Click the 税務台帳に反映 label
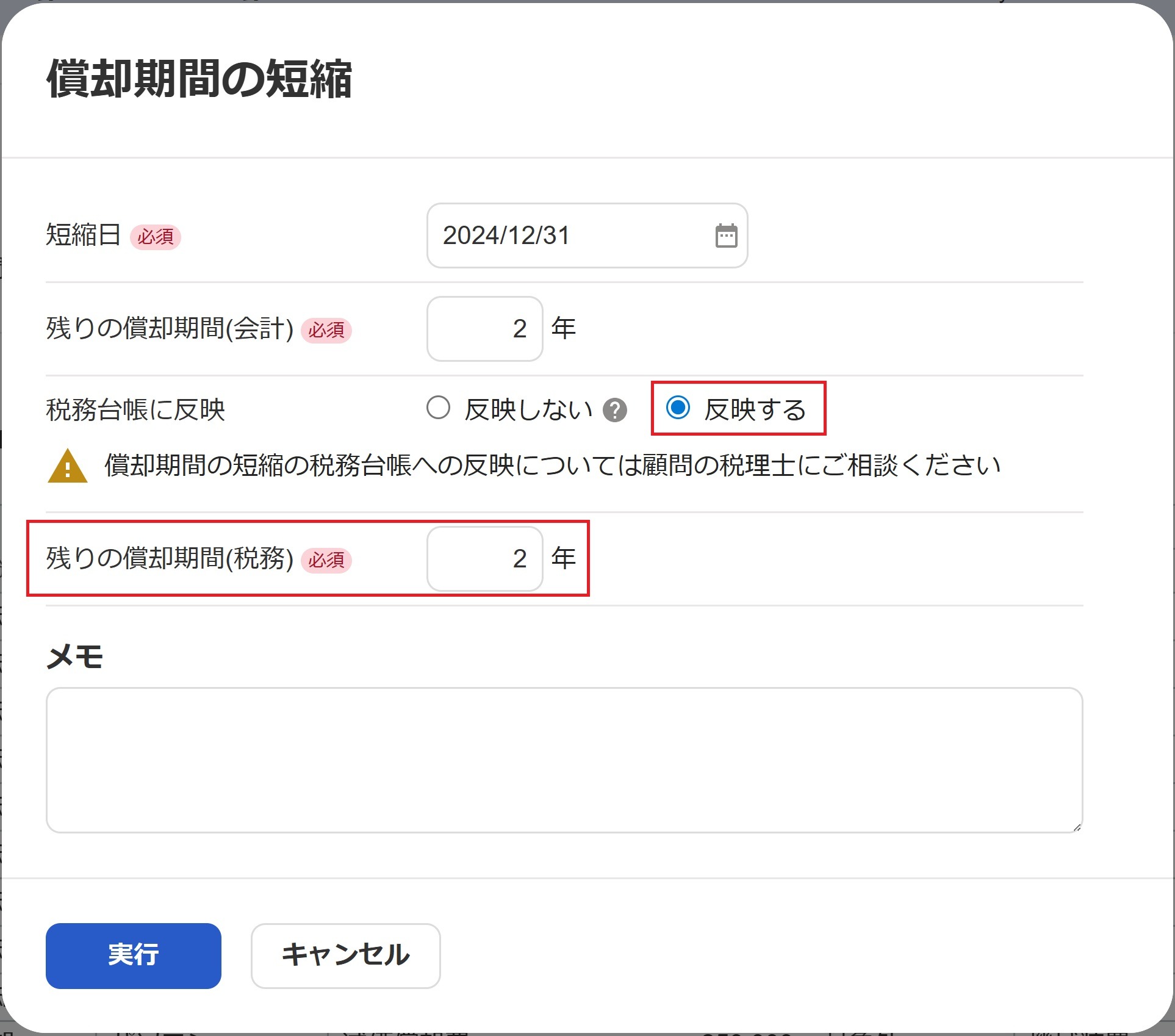This screenshot has width=1175, height=1036. [135, 409]
